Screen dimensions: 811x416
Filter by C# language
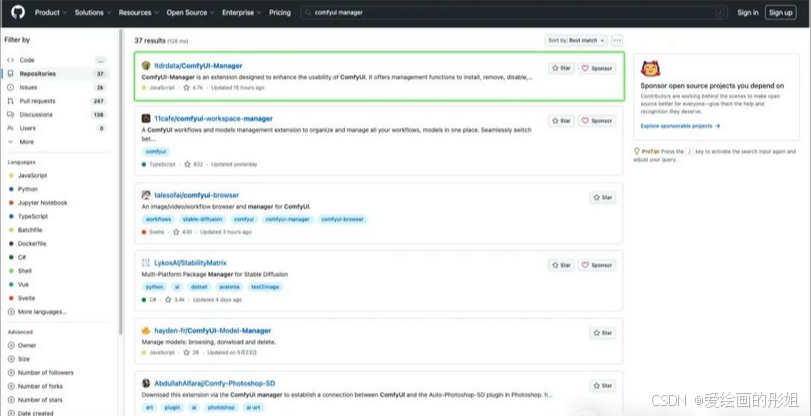(x=22, y=257)
